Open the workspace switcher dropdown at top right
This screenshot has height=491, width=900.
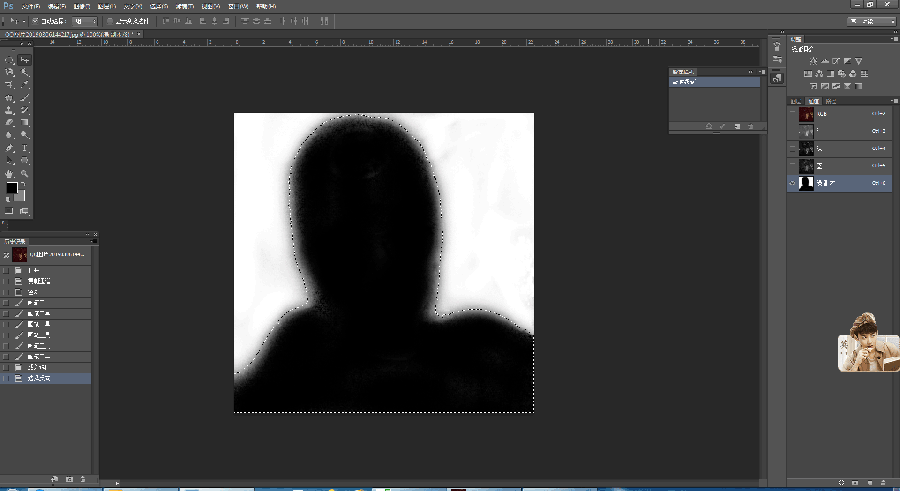[871, 21]
